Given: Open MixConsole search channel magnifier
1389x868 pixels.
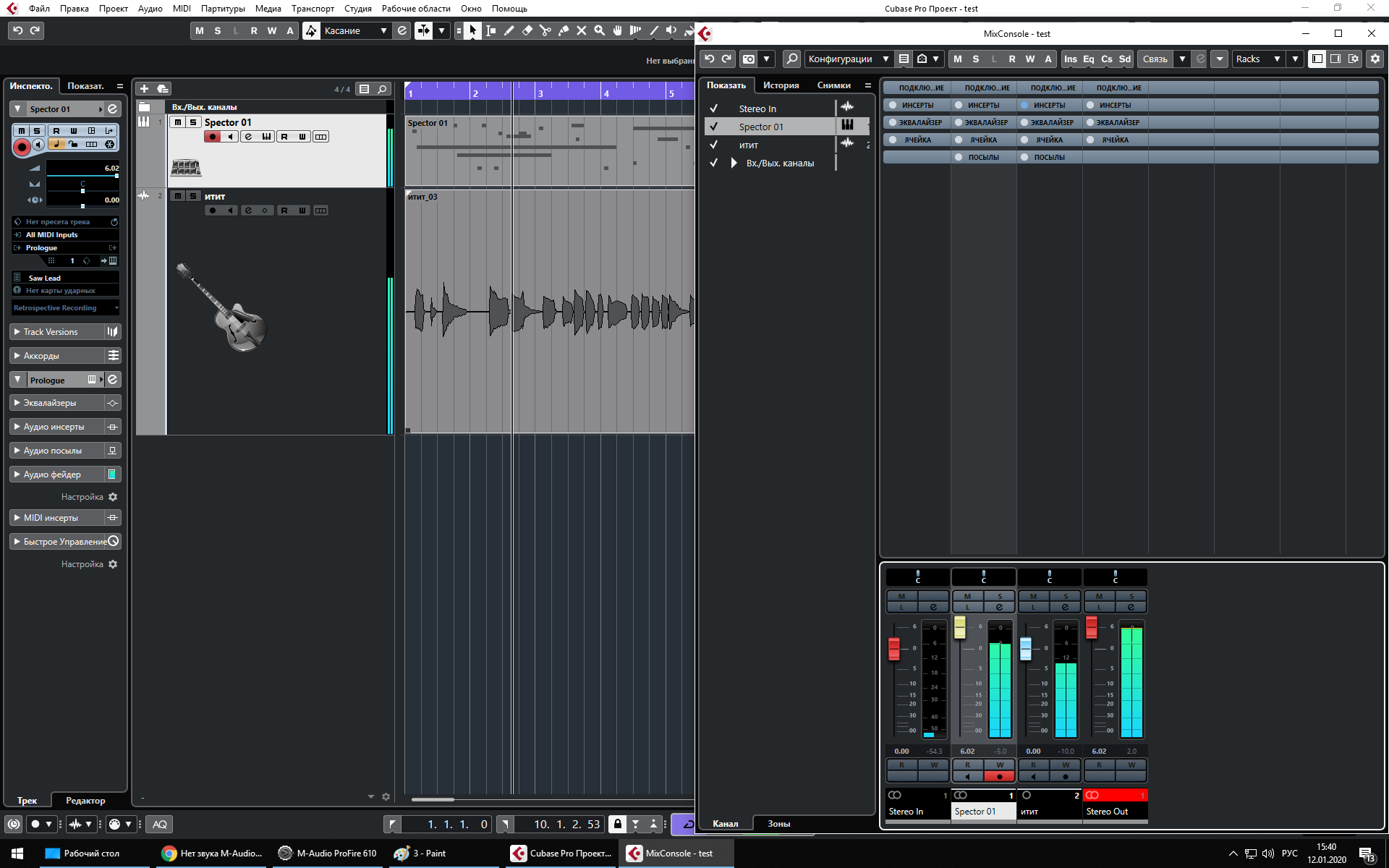Looking at the screenshot, I should pyautogui.click(x=792, y=59).
